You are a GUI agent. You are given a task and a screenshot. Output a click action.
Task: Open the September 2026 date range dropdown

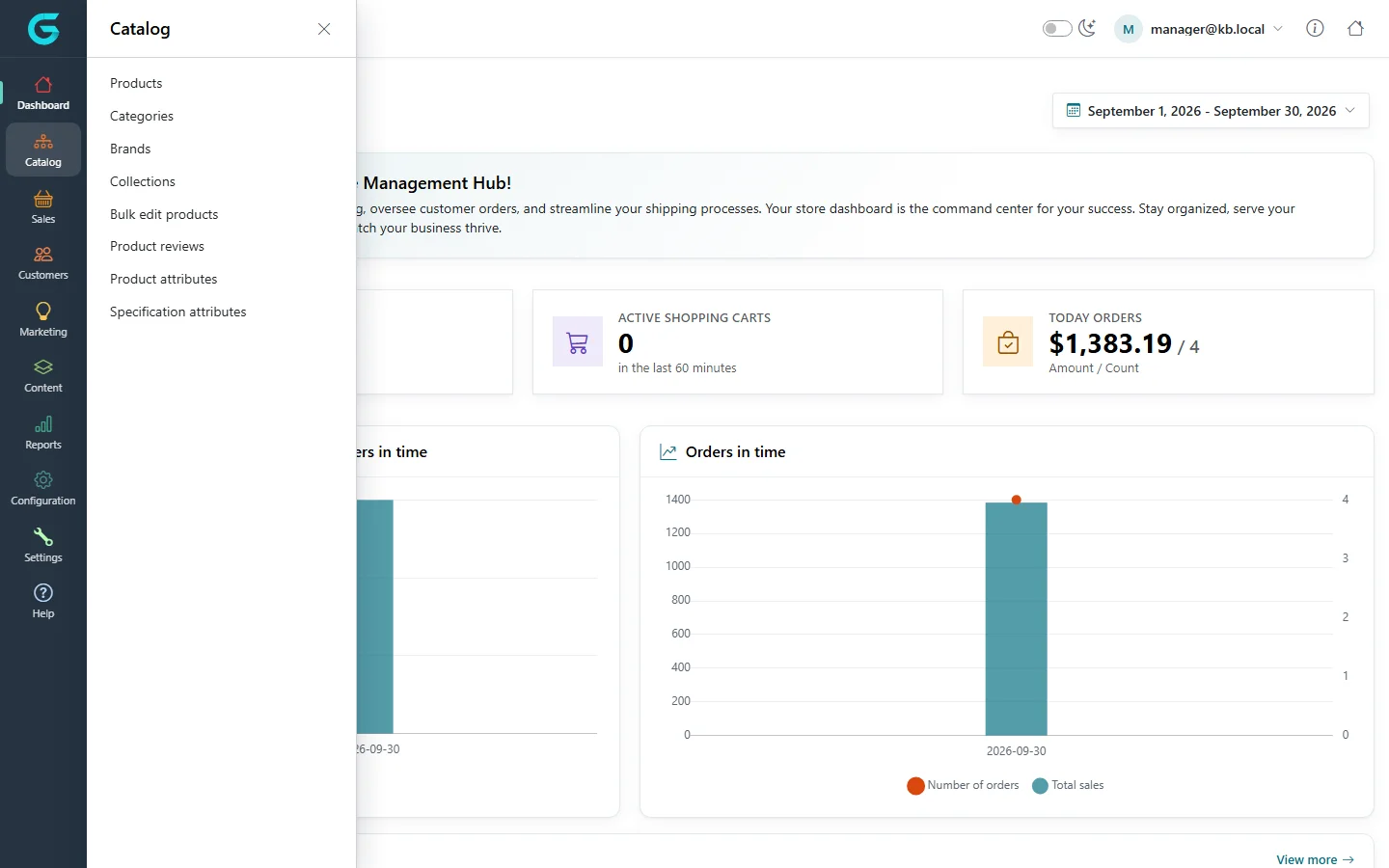pyautogui.click(x=1211, y=111)
